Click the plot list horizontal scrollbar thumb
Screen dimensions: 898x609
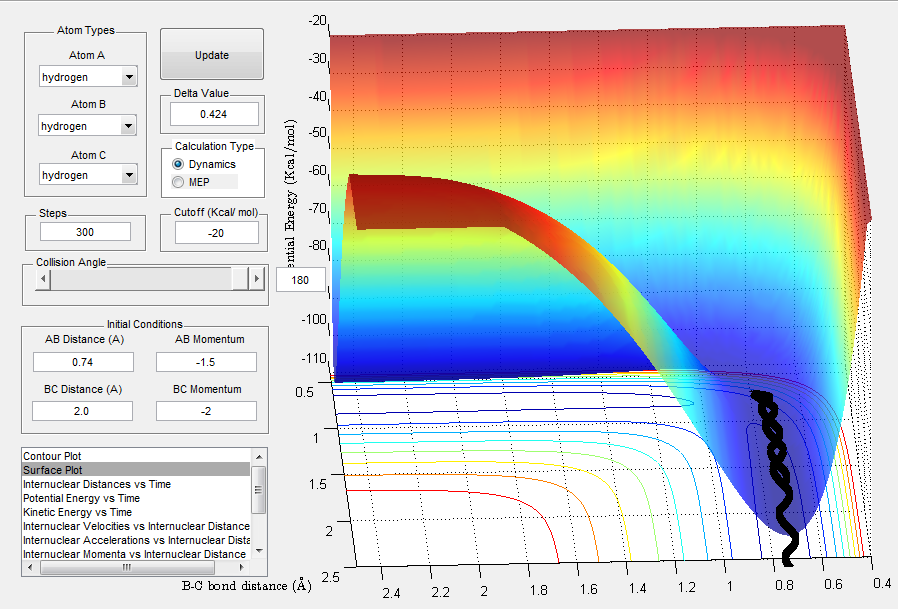[x=127, y=568]
